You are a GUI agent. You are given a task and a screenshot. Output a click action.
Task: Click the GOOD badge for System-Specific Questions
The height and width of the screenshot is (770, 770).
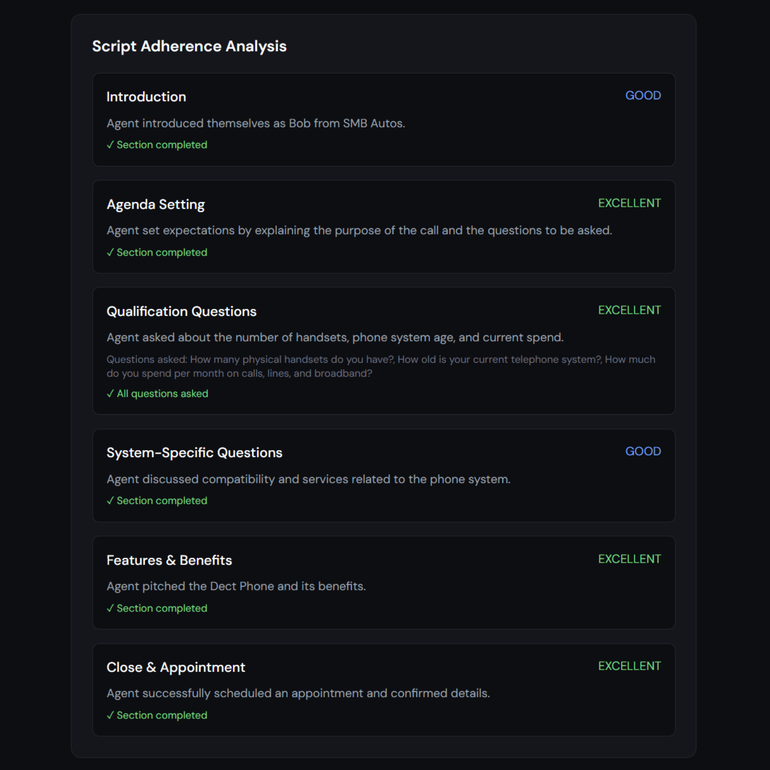coord(642,452)
